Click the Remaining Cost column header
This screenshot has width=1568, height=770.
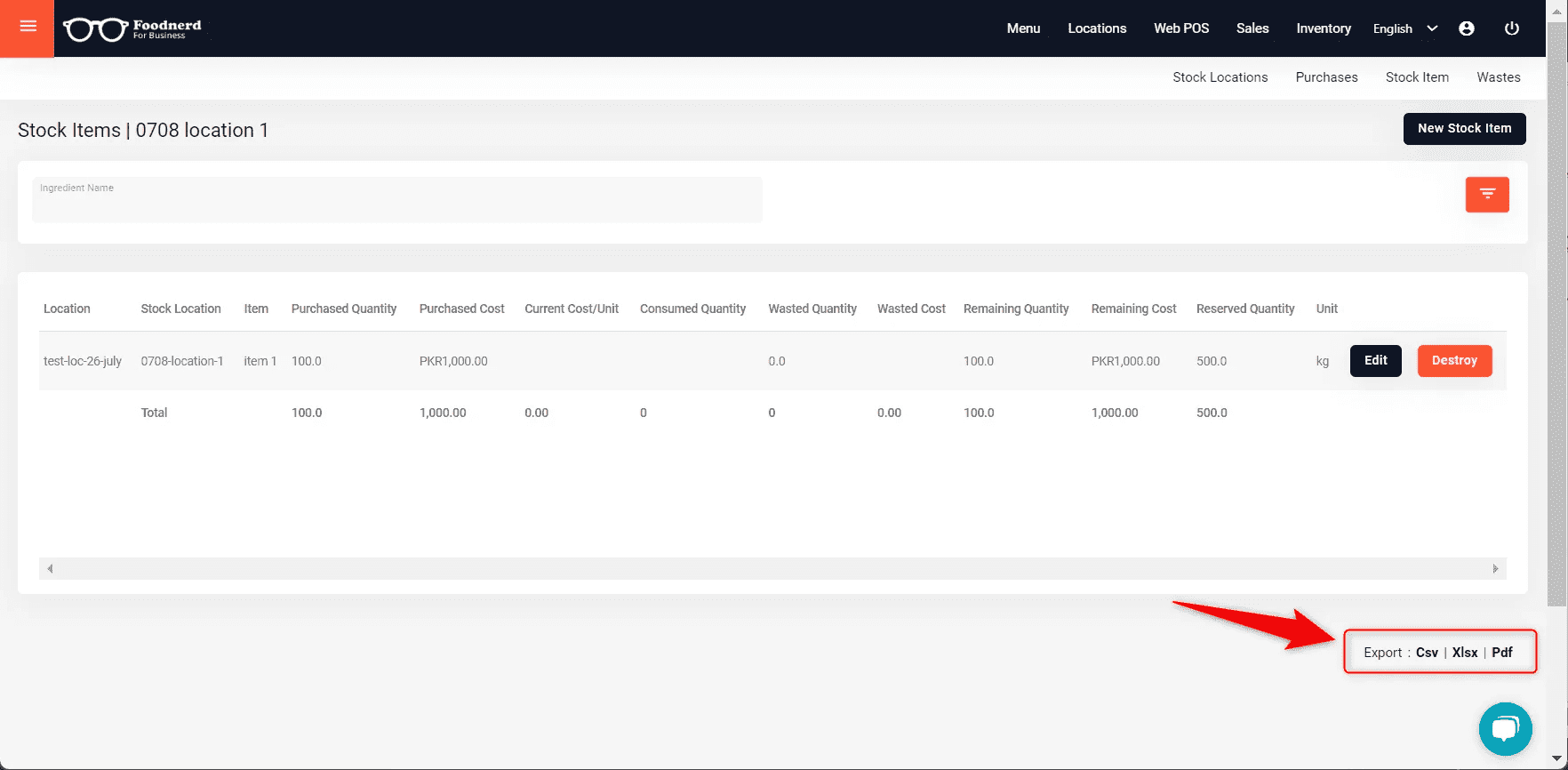[1133, 309]
